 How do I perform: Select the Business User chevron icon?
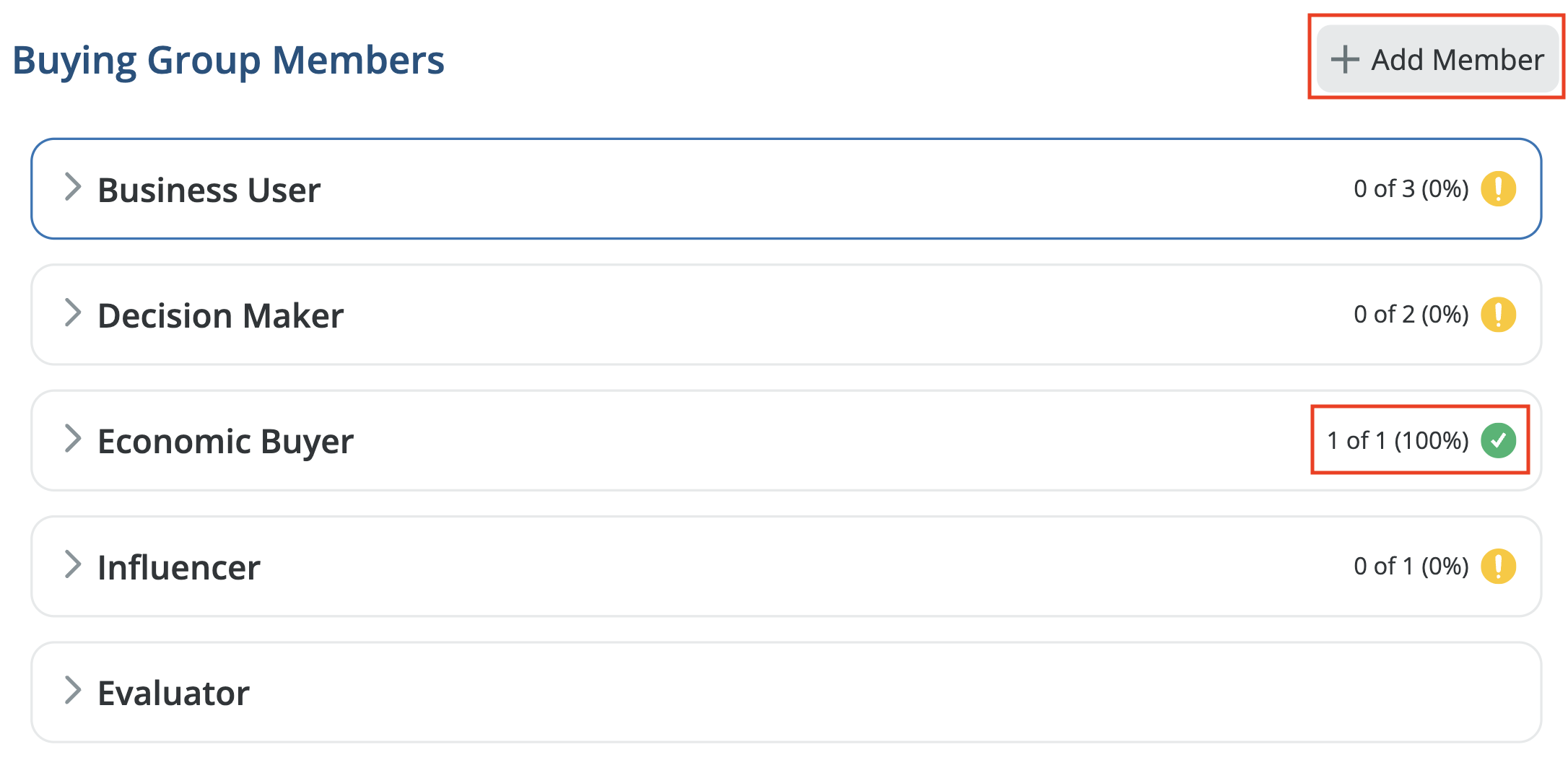[71, 188]
